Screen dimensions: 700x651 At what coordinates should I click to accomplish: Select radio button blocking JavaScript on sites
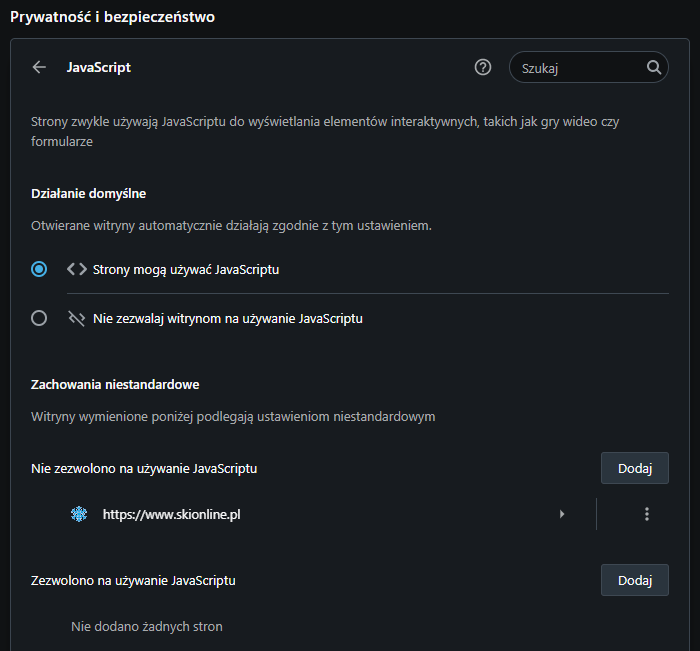[39, 319]
